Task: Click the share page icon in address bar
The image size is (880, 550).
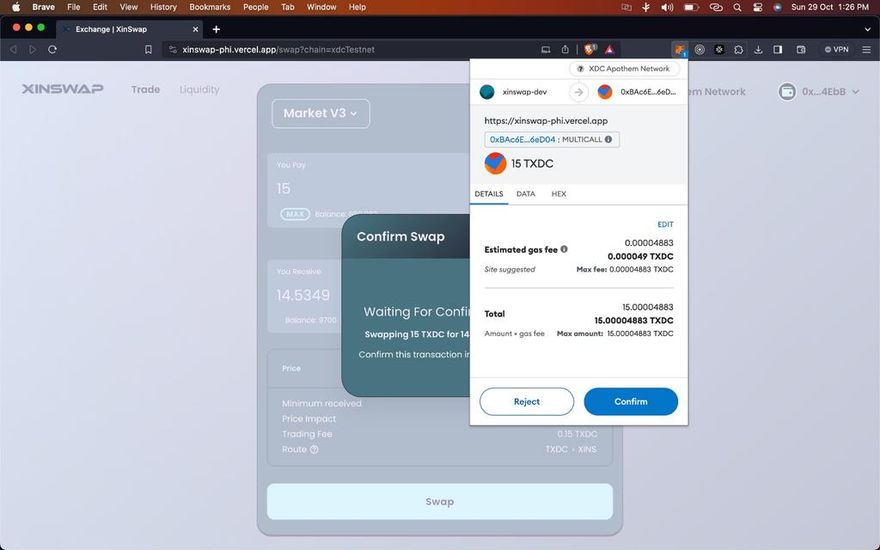Action: [565, 49]
